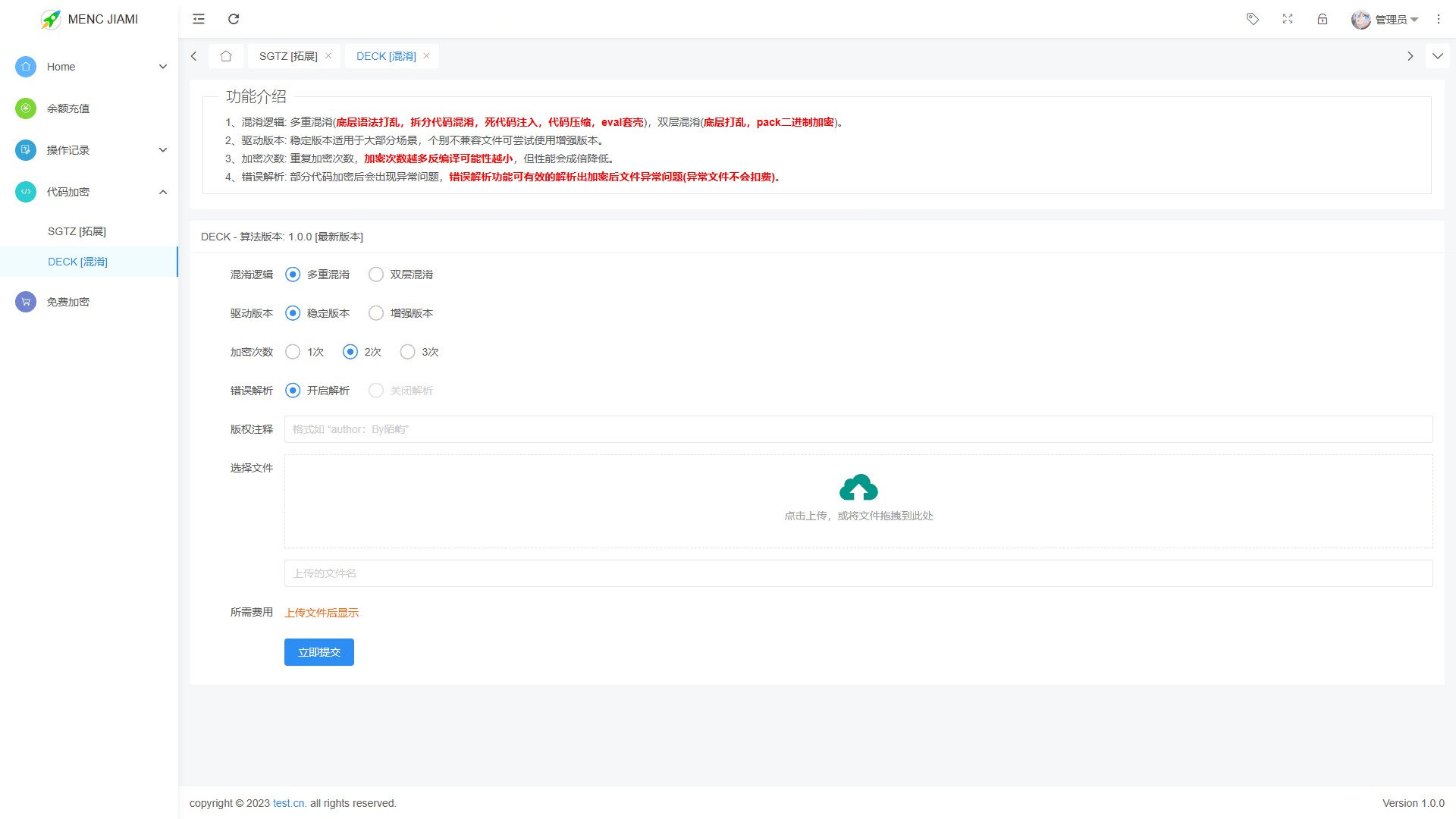Image resolution: width=1456 pixels, height=819 pixels.
Task: Click the cloud upload icon
Action: tap(858, 488)
